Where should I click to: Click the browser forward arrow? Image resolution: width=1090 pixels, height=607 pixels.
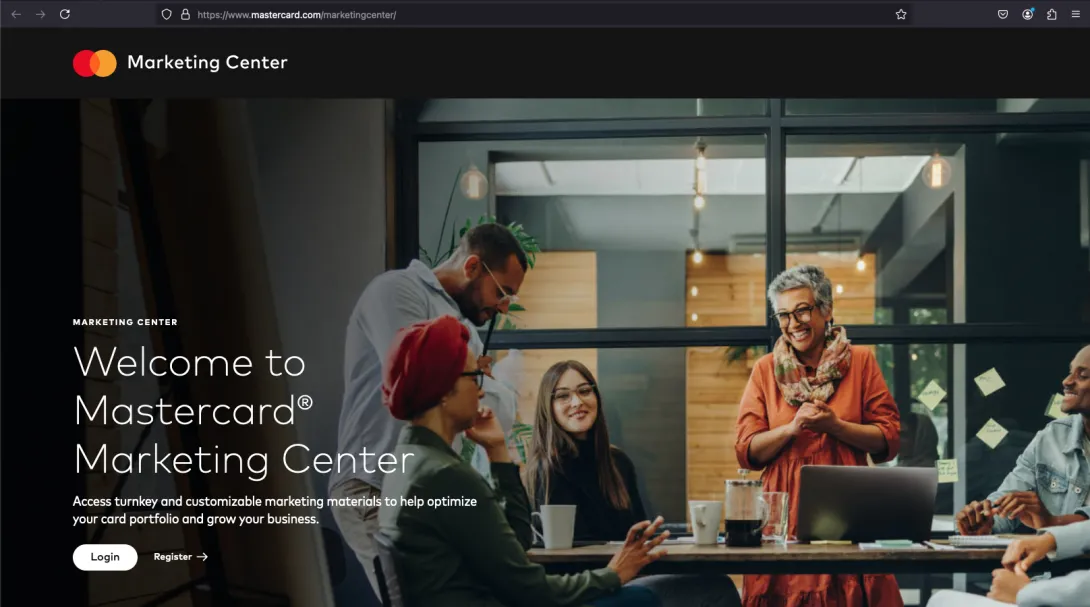(40, 14)
